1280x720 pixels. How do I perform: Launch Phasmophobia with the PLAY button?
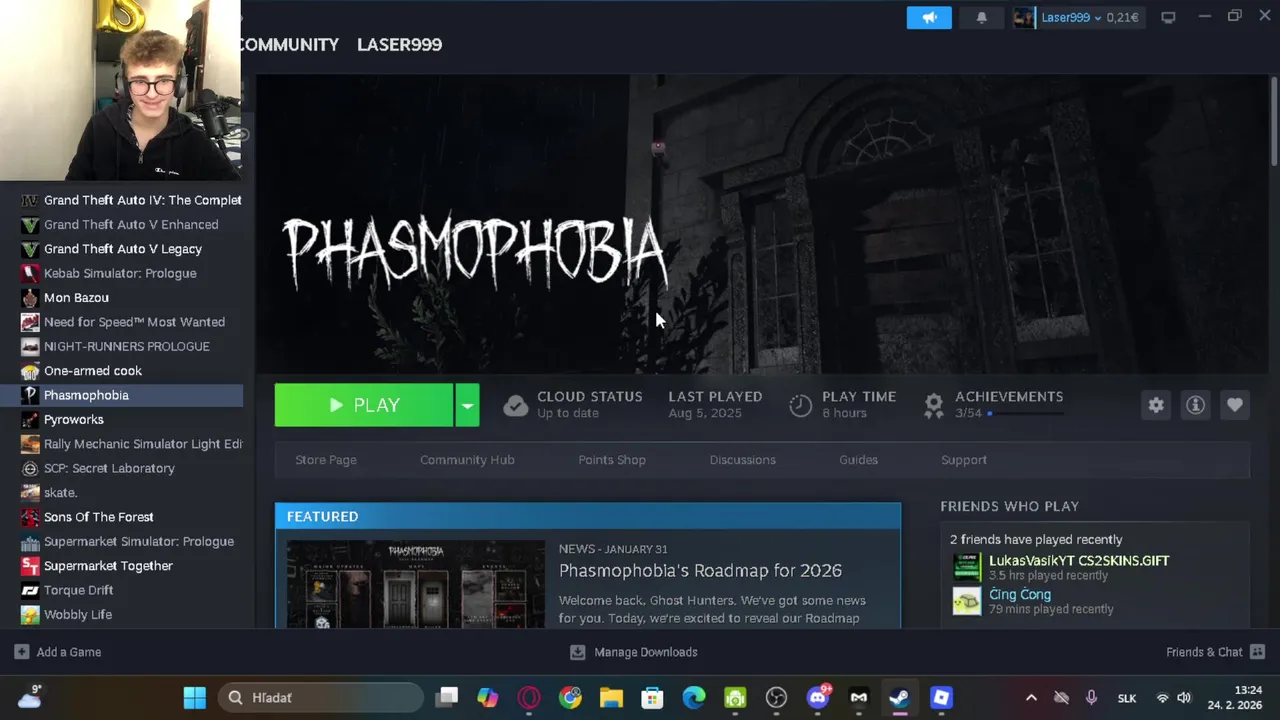coord(364,405)
